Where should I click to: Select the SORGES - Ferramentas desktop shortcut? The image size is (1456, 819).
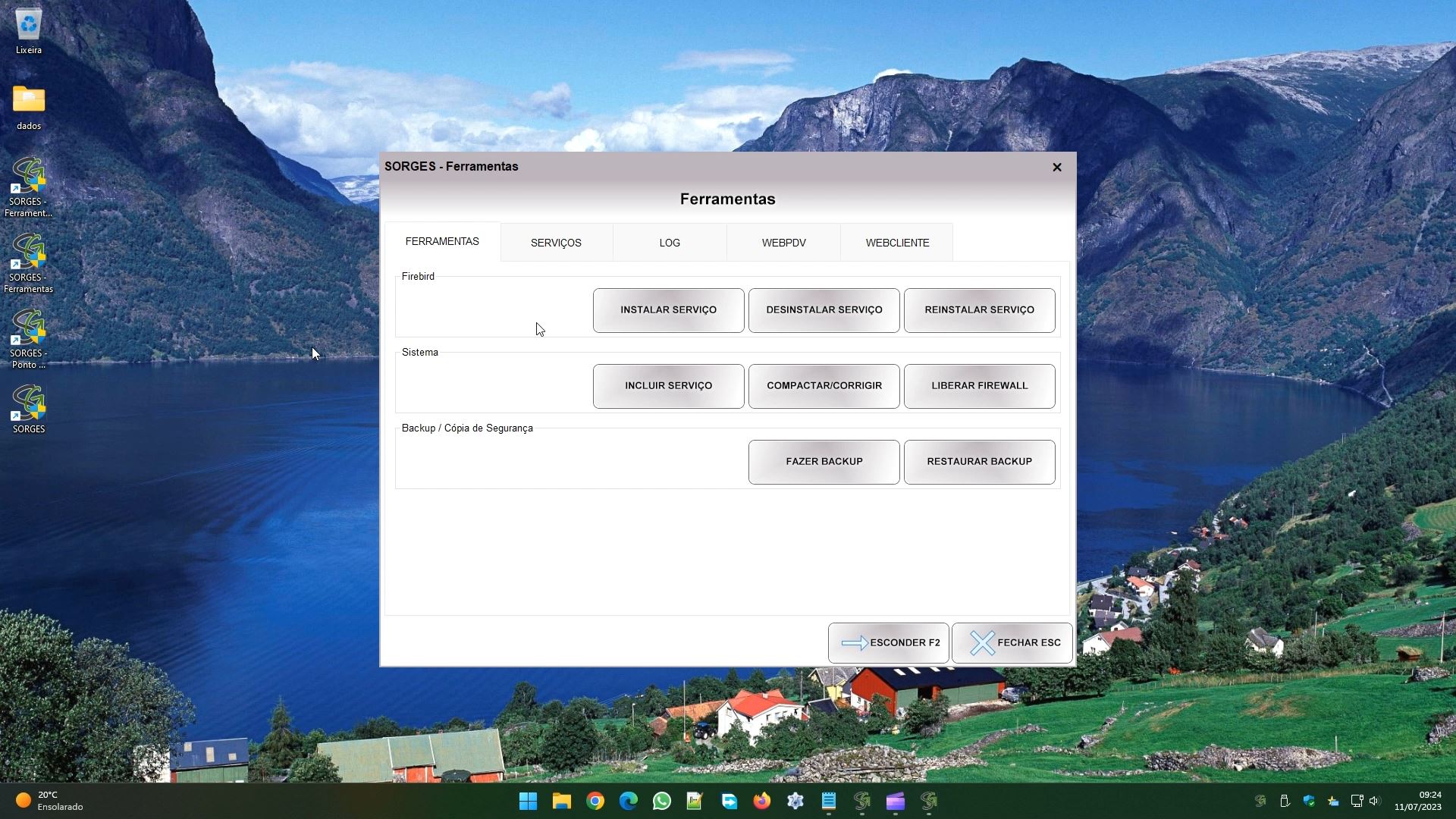coord(28,263)
